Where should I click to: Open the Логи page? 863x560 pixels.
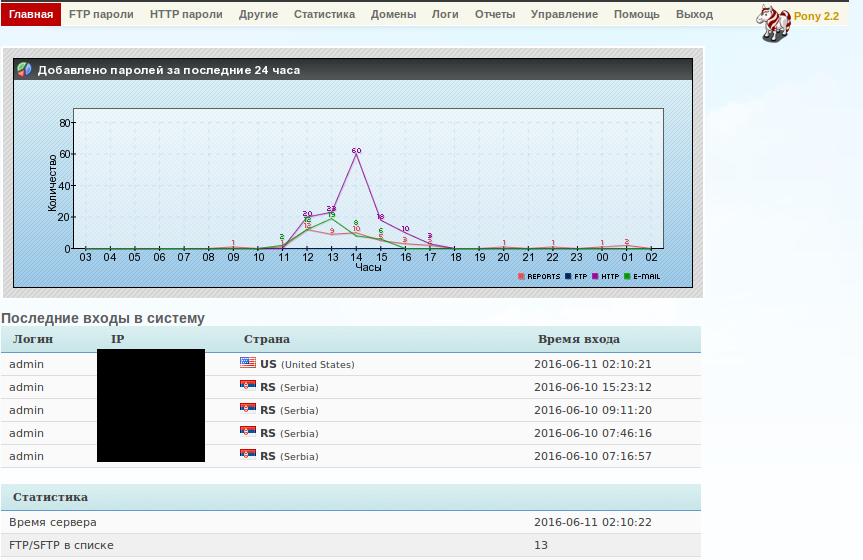tap(445, 14)
